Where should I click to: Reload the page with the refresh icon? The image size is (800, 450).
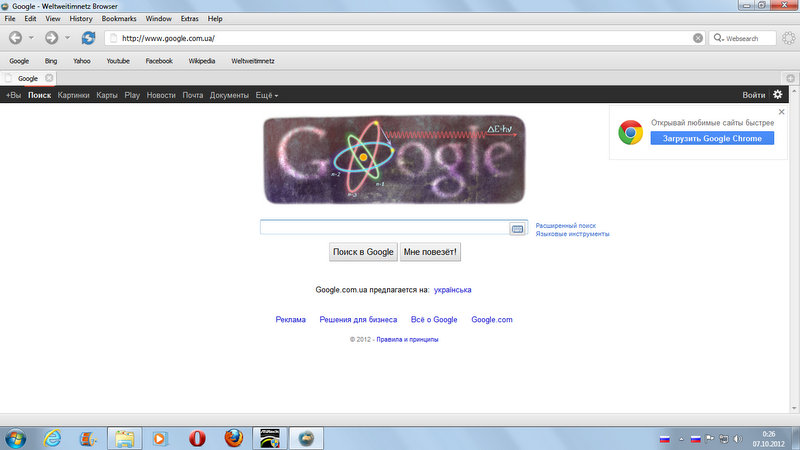[x=88, y=38]
